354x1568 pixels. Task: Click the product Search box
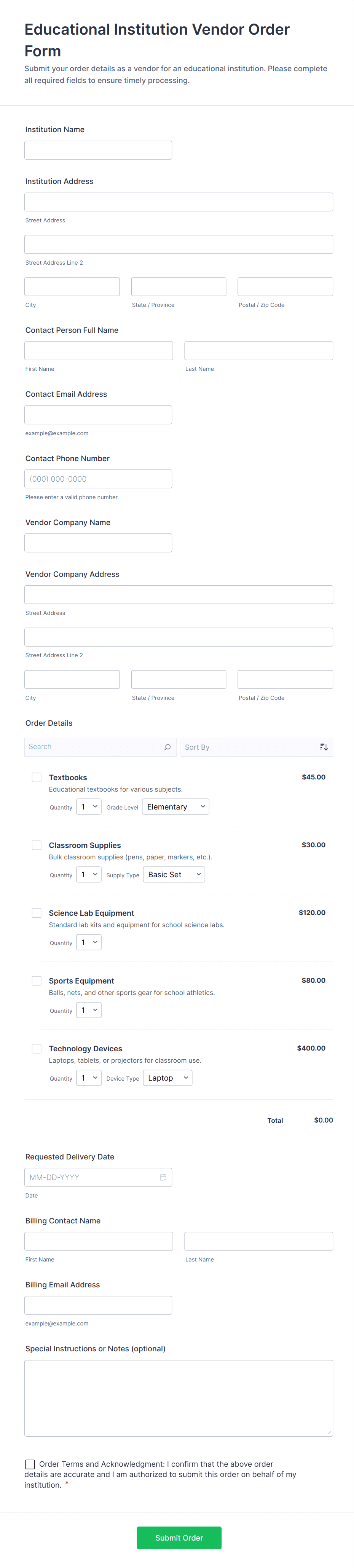(x=94, y=747)
